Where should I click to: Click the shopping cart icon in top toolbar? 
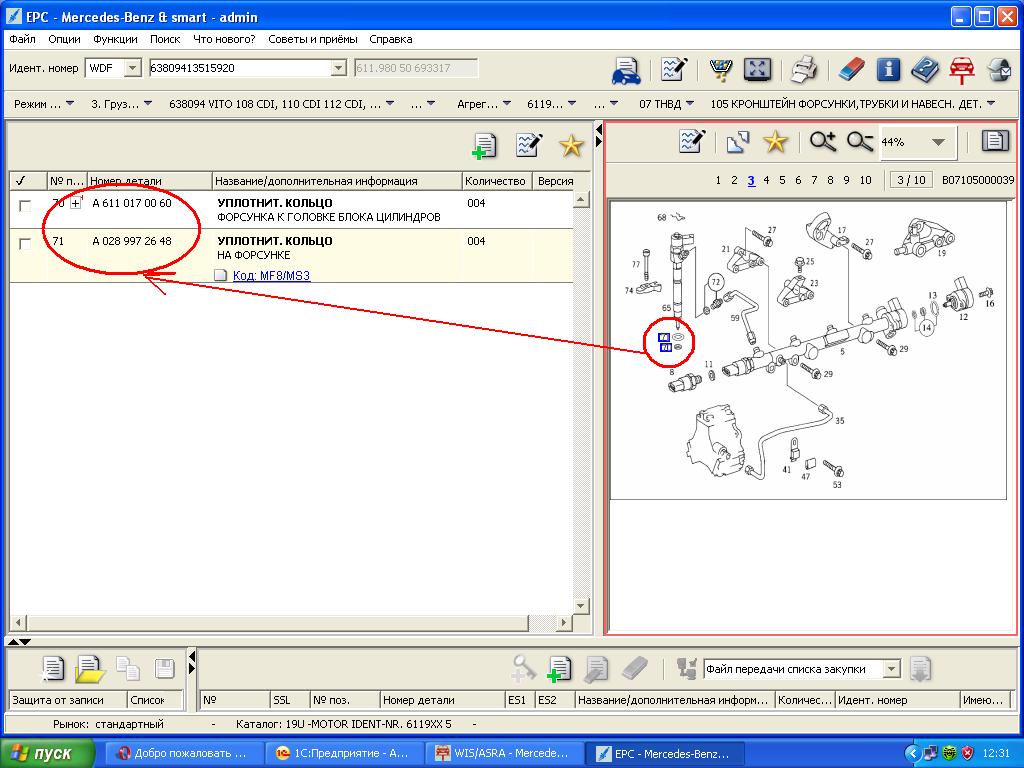point(720,69)
